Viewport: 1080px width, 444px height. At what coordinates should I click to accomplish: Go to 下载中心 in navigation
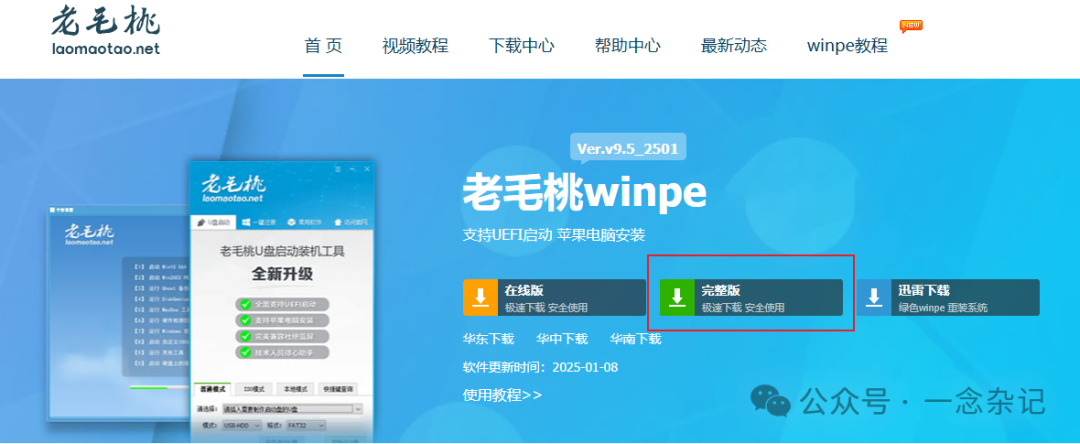[521, 46]
